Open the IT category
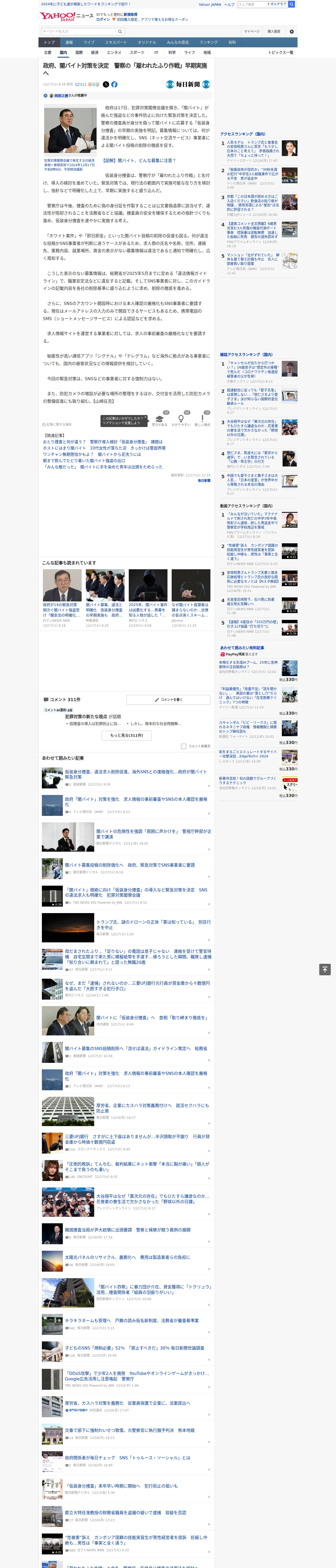 pos(156,52)
